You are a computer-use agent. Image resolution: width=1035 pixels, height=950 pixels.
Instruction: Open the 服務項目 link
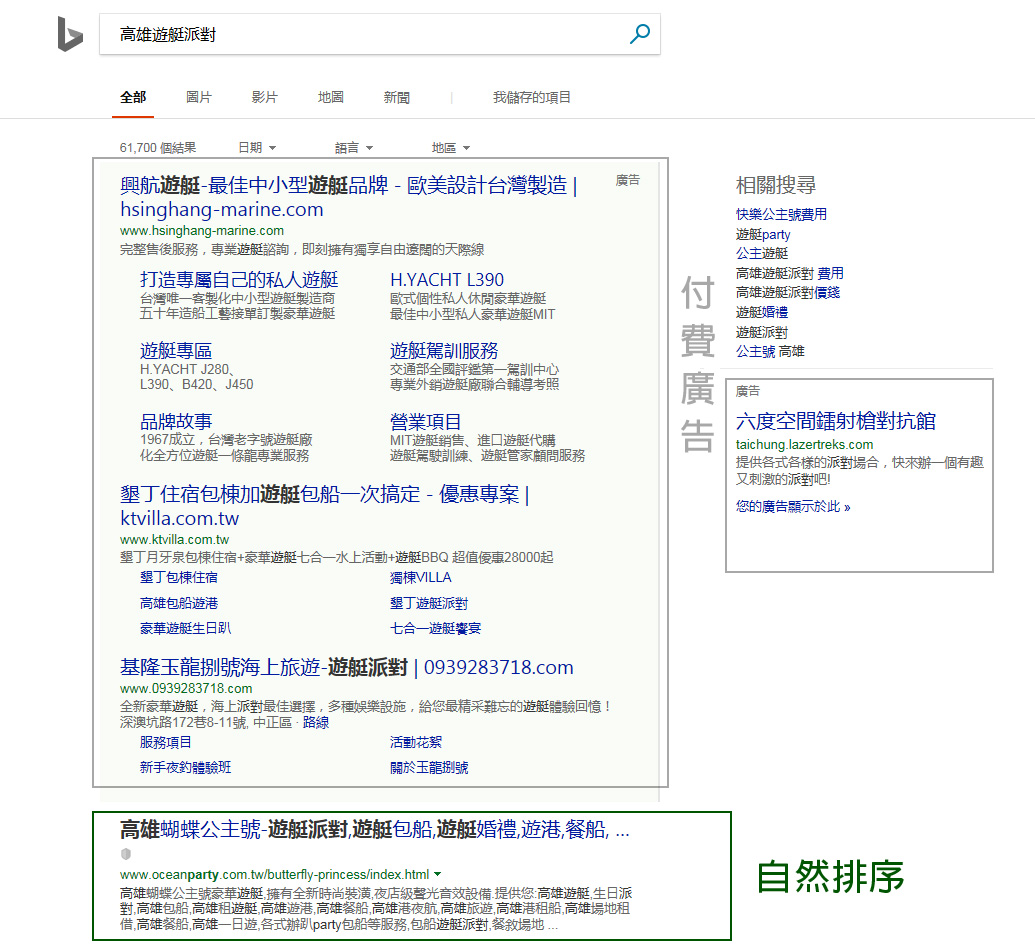[x=166, y=743]
